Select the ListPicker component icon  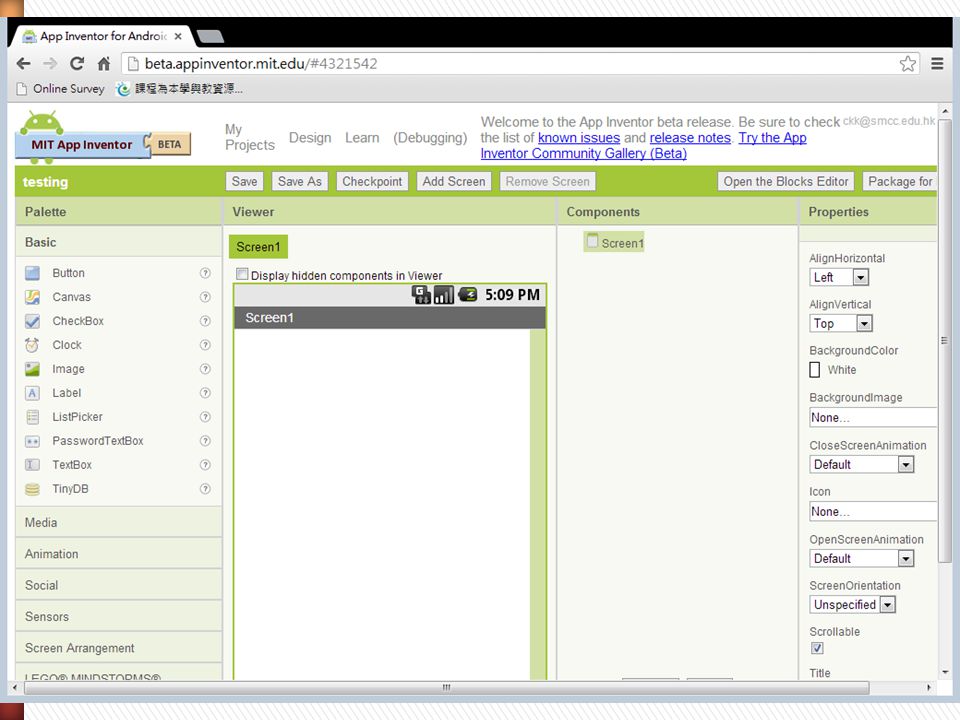point(32,417)
